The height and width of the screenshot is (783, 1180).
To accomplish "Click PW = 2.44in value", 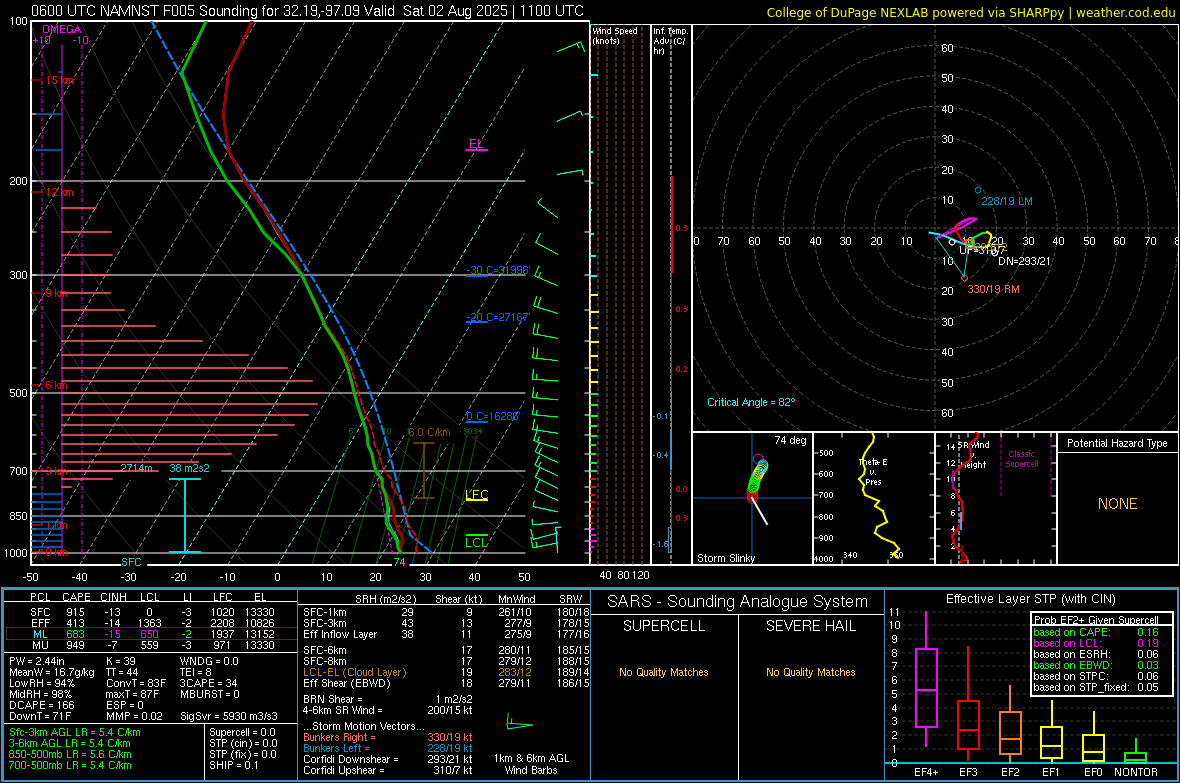I will (37, 661).
